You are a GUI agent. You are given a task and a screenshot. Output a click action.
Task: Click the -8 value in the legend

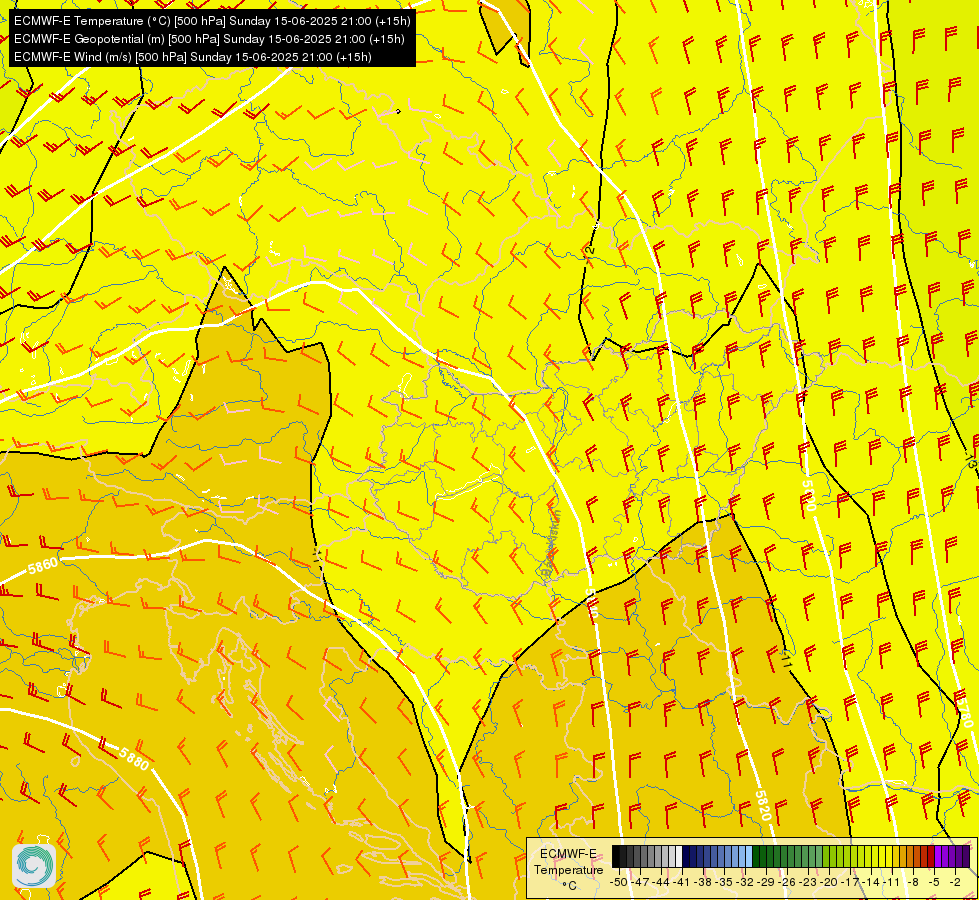(x=913, y=882)
